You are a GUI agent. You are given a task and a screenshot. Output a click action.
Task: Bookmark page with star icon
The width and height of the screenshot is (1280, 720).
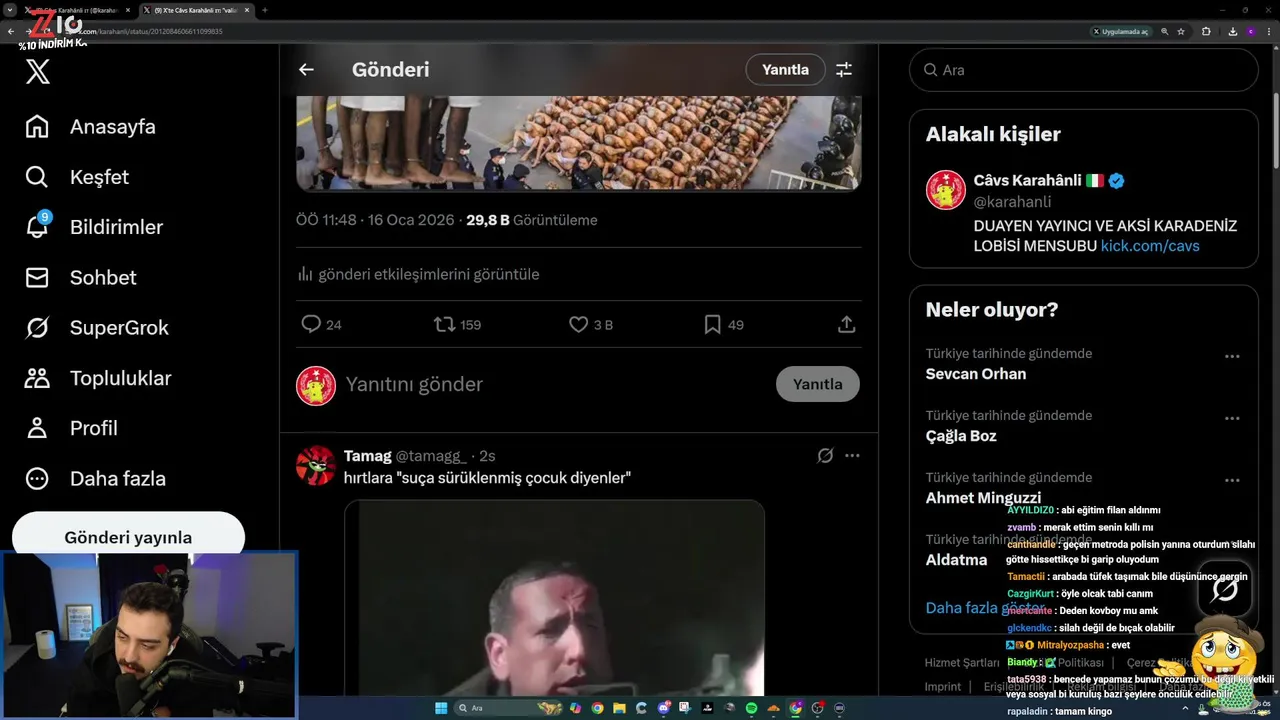click(1181, 32)
